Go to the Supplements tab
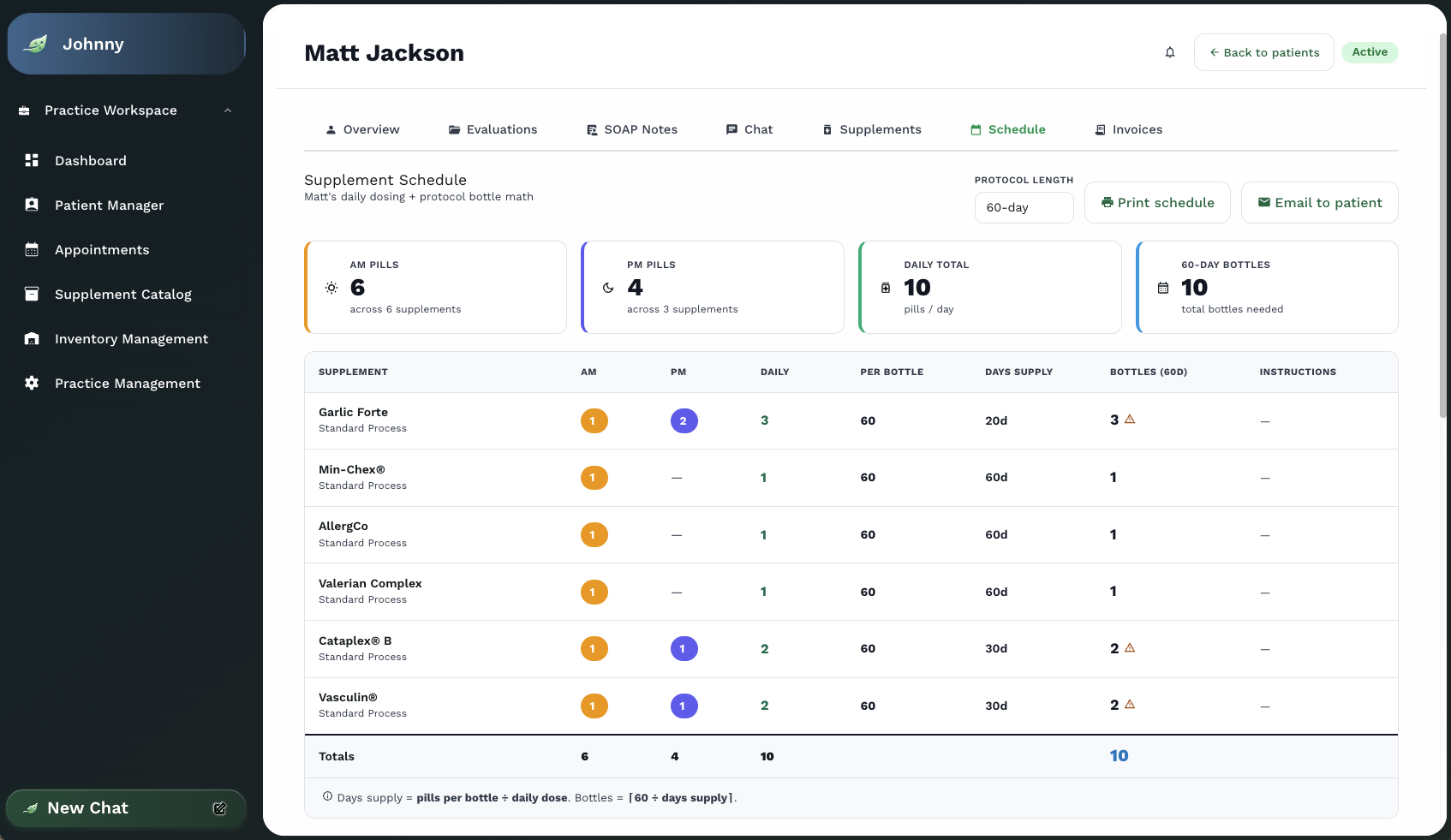The width and height of the screenshot is (1451, 840). 872,129
